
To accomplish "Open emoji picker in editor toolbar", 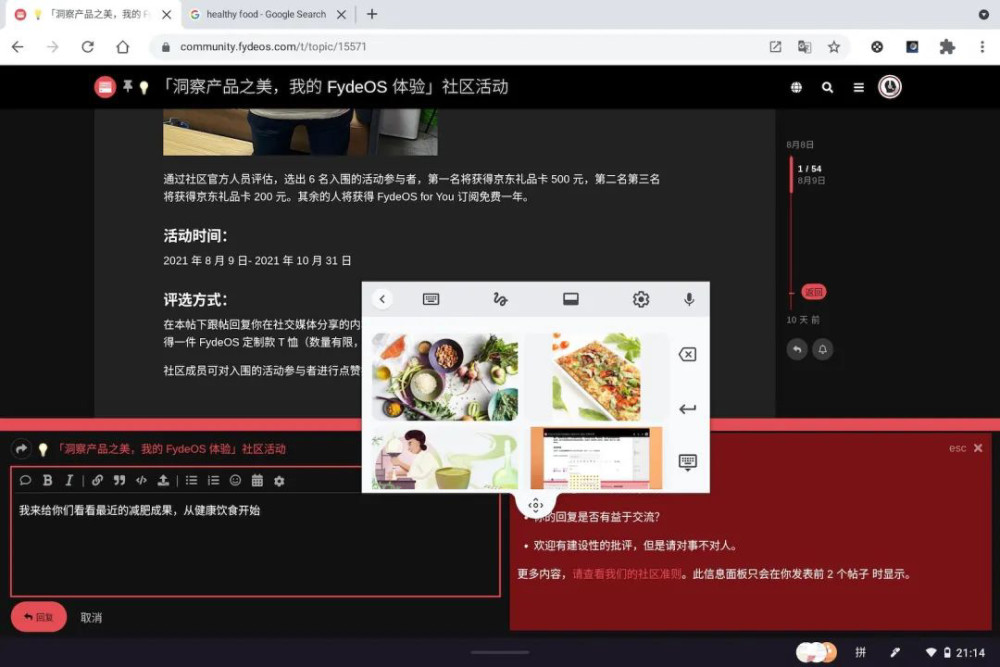I will click(235, 480).
